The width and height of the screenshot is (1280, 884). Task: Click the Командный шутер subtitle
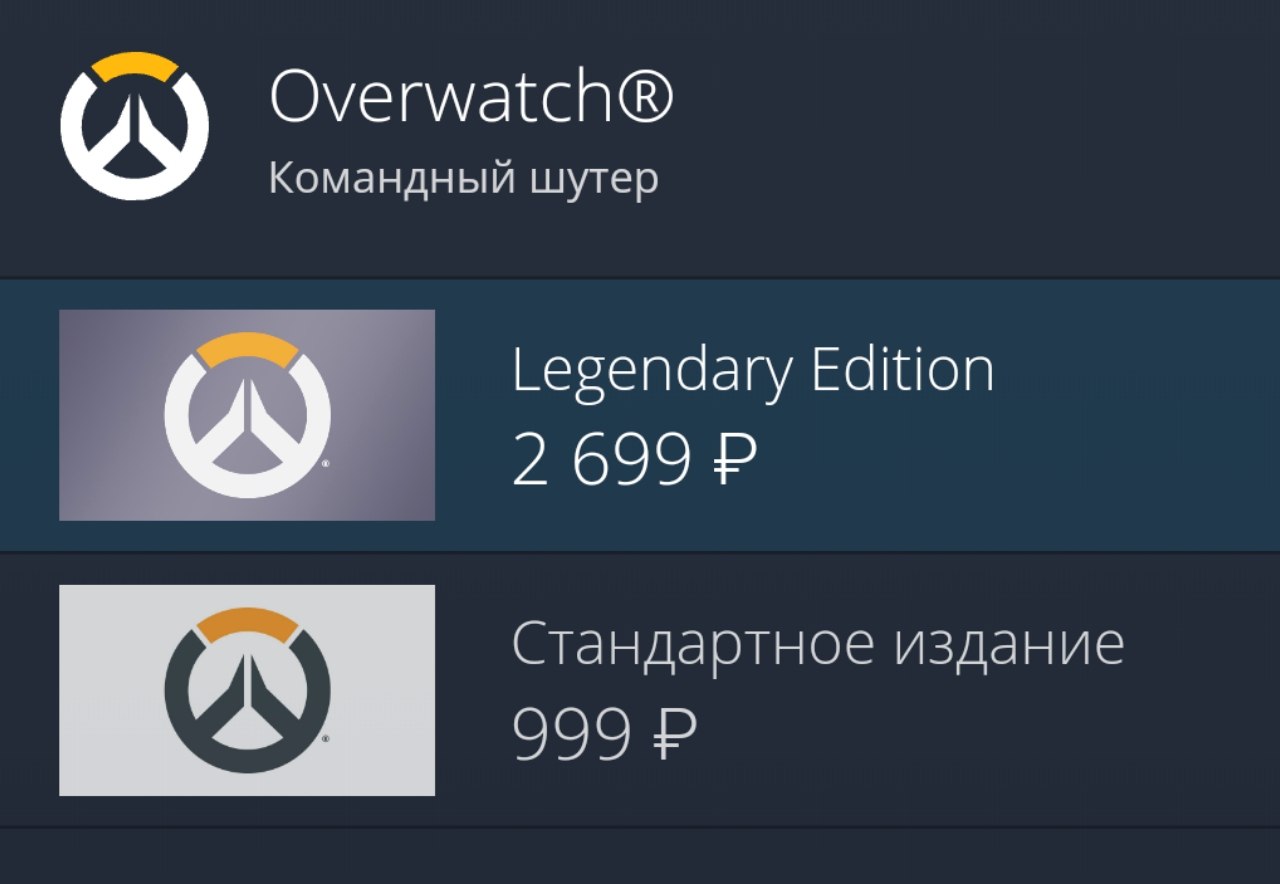pyautogui.click(x=464, y=180)
